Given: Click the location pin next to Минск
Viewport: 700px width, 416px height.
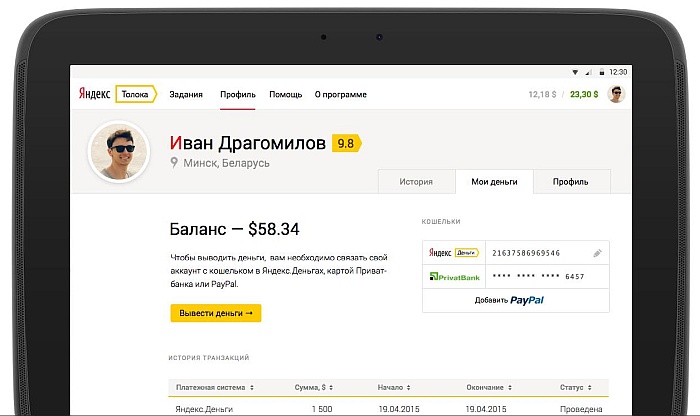Looking at the screenshot, I should (x=174, y=163).
